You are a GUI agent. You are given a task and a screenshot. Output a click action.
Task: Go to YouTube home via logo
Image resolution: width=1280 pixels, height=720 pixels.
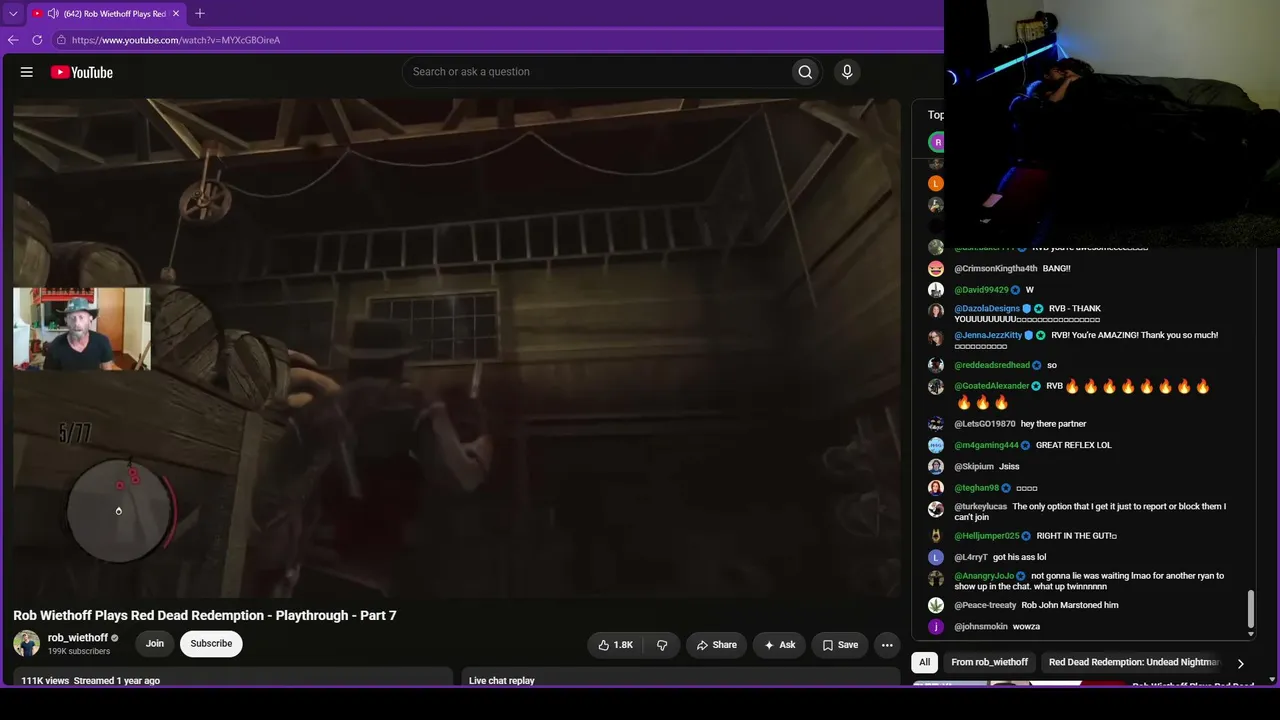pyautogui.click(x=82, y=72)
